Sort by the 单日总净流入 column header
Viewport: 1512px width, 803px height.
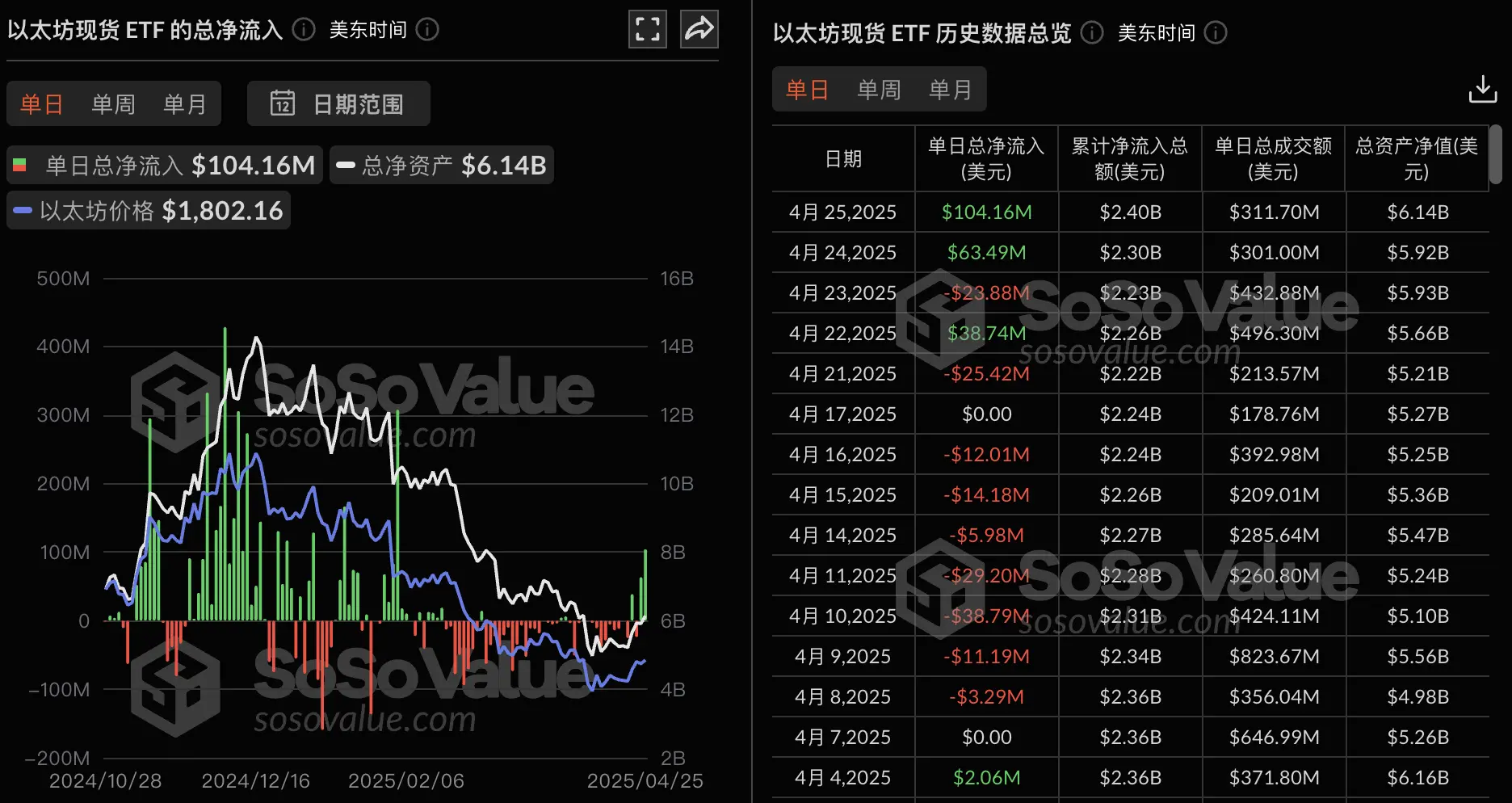pyautogui.click(x=985, y=158)
